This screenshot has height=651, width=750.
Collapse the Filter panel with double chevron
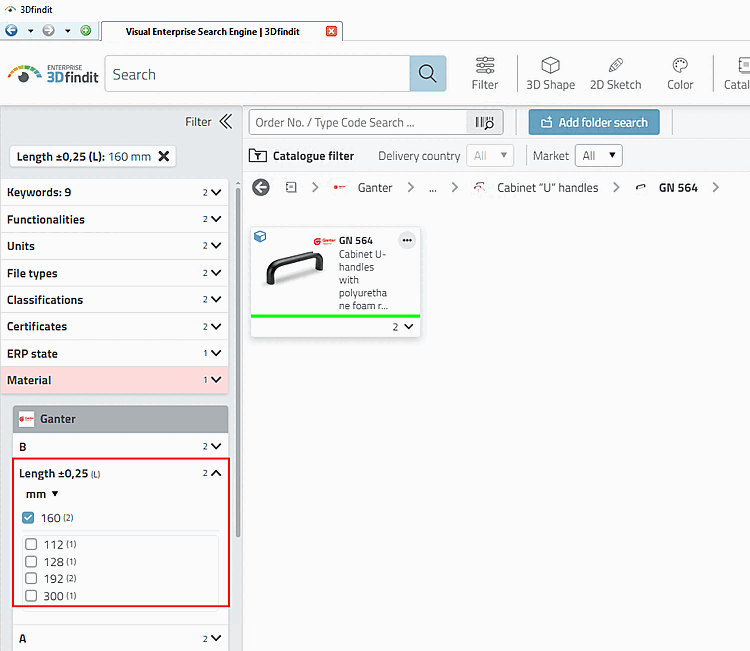tap(226, 121)
